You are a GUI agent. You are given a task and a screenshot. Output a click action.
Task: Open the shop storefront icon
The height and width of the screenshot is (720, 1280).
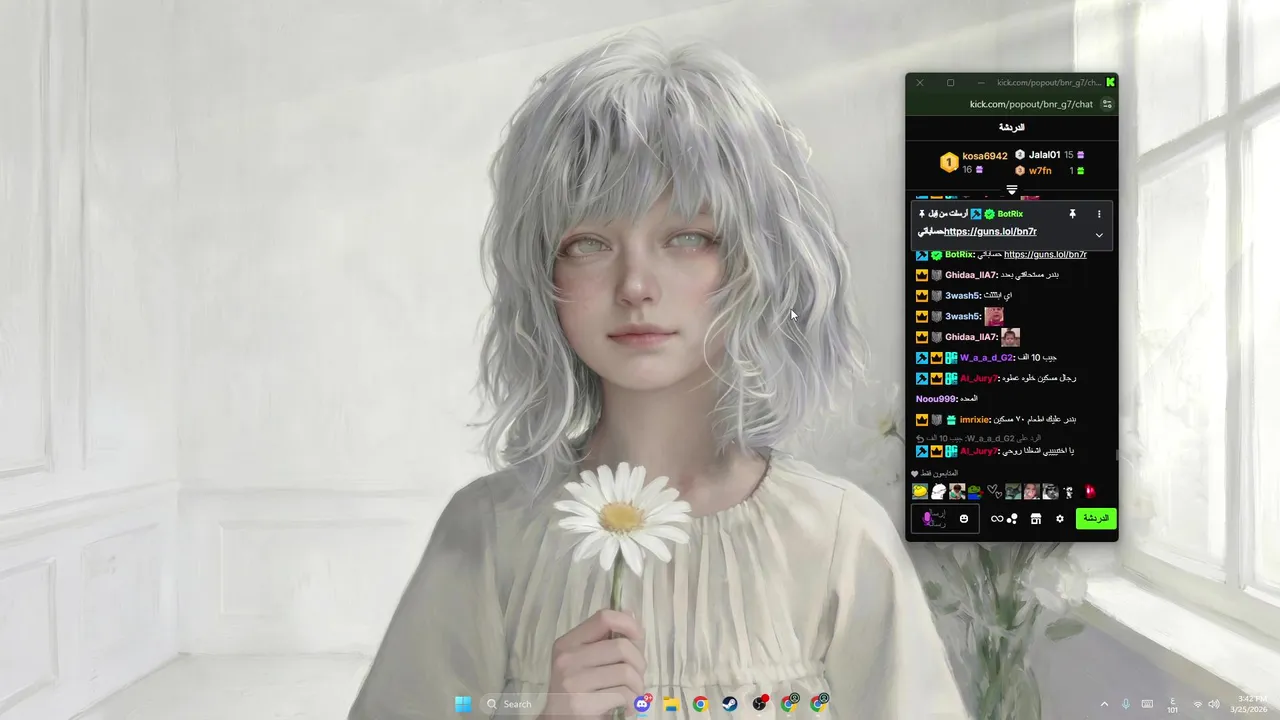pos(1036,519)
